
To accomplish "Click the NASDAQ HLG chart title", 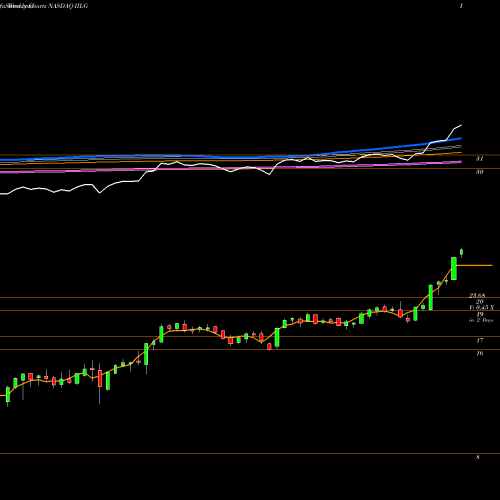I will pos(69,6).
